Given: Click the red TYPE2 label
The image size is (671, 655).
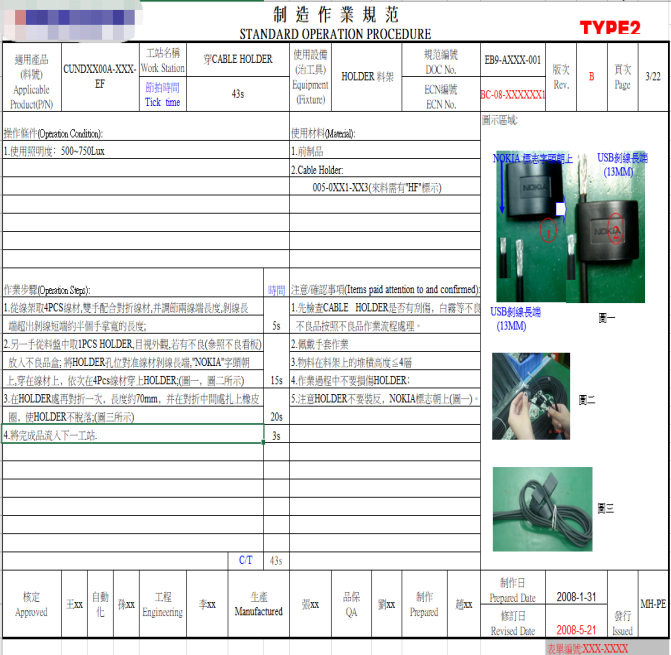Looking at the screenshot, I should coord(609,27).
